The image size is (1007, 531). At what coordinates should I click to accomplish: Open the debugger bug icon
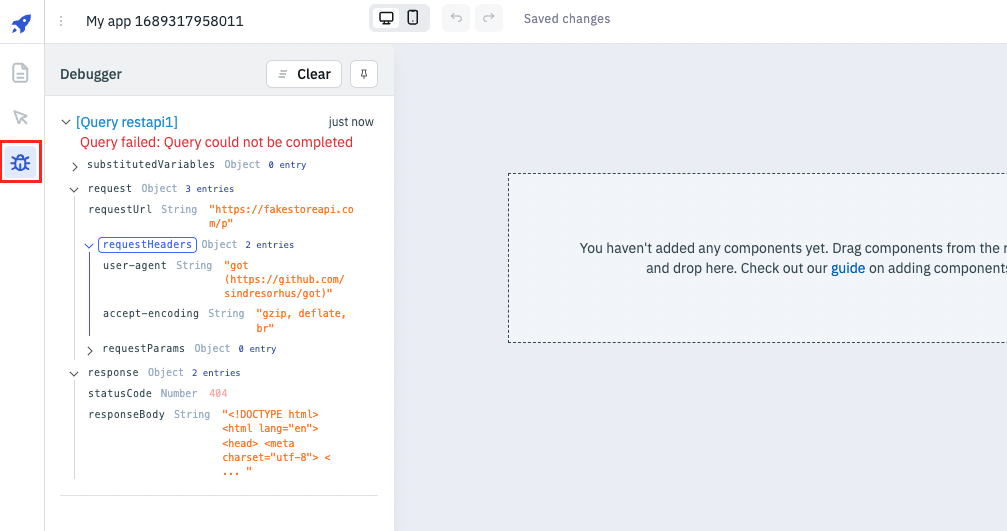pyautogui.click(x=21, y=162)
